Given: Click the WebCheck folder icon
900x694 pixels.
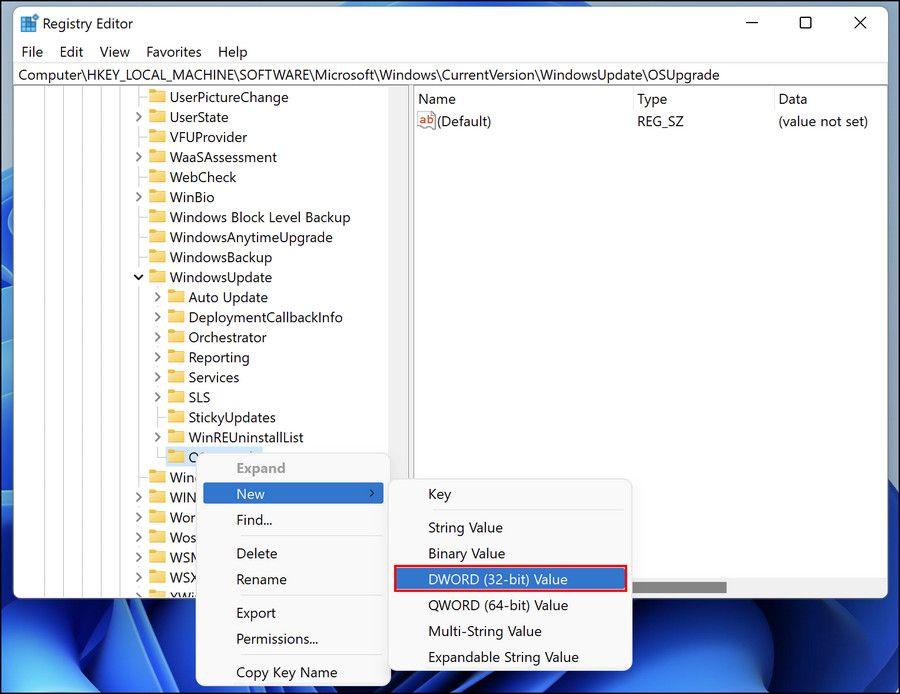Looking at the screenshot, I should click(x=157, y=177).
